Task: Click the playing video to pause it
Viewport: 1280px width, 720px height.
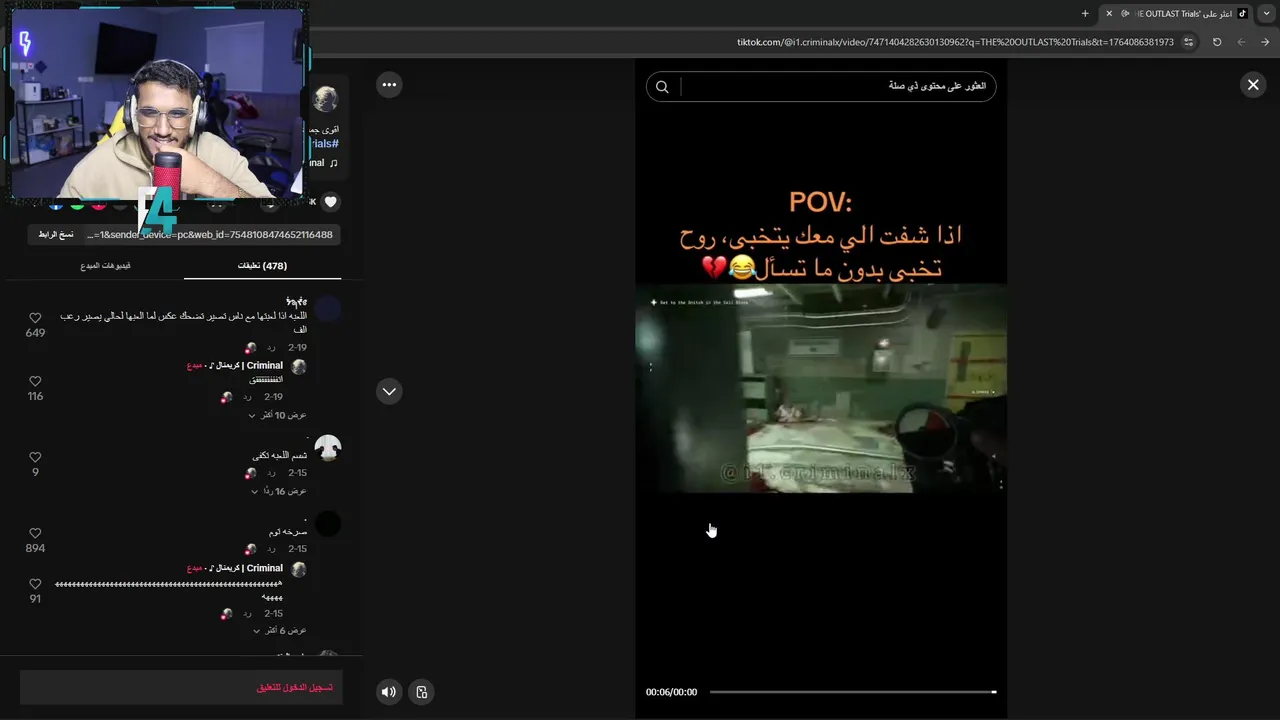Action: click(821, 388)
